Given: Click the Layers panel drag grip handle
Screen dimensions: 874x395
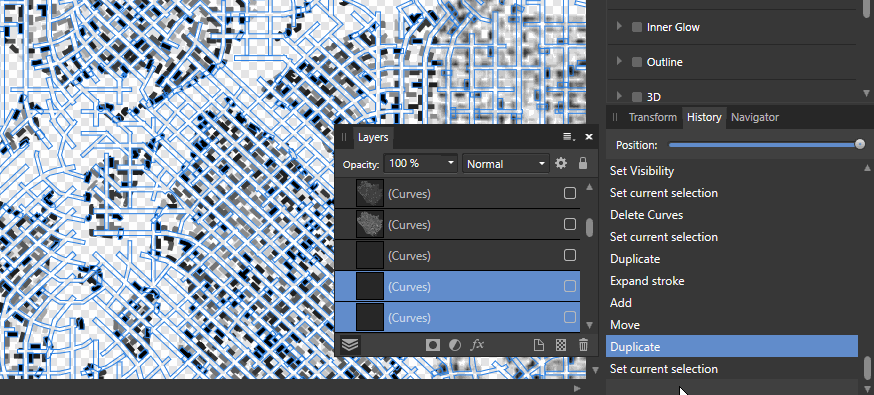Looking at the screenshot, I should pos(344,137).
